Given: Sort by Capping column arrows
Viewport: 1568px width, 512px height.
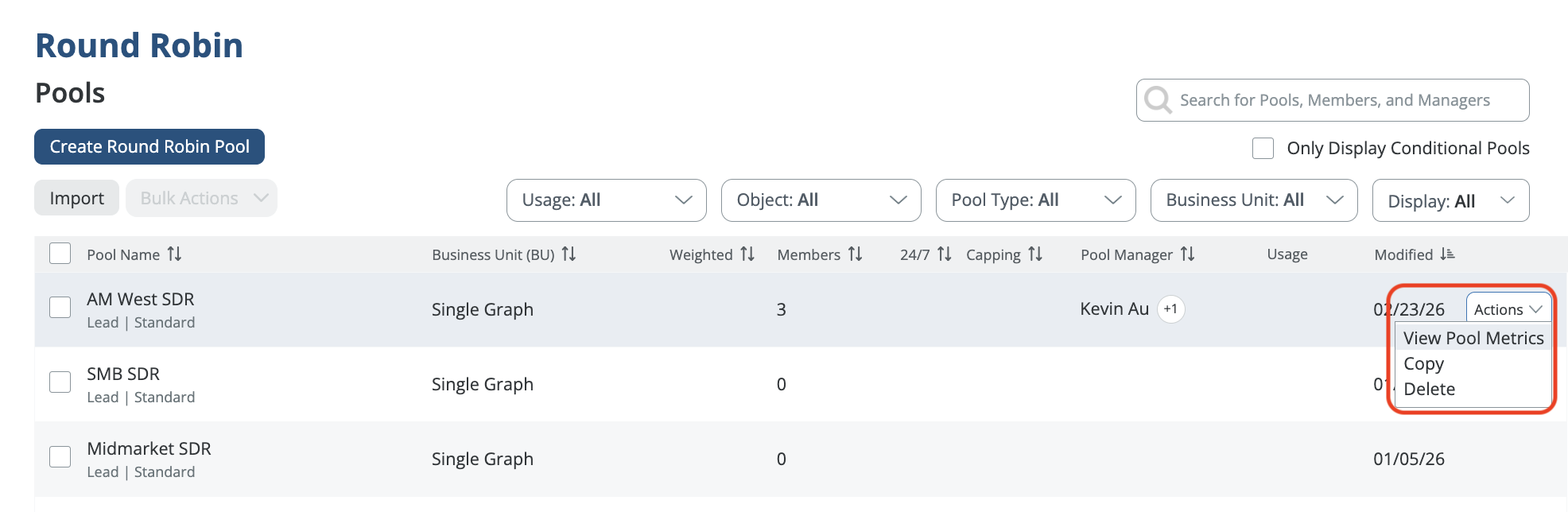Looking at the screenshot, I should (1034, 254).
